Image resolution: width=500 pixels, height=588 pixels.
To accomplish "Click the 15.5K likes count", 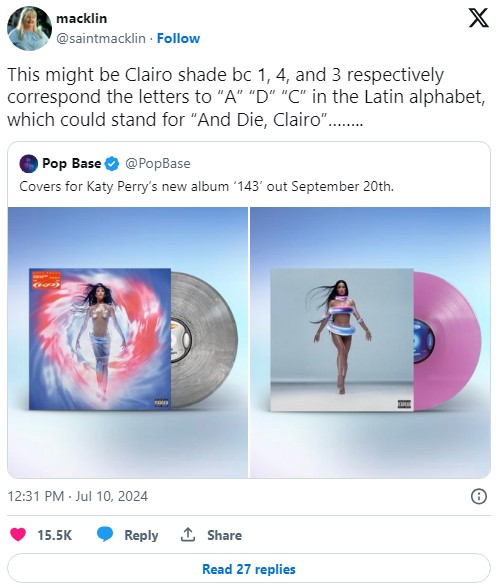I will pos(54,535).
